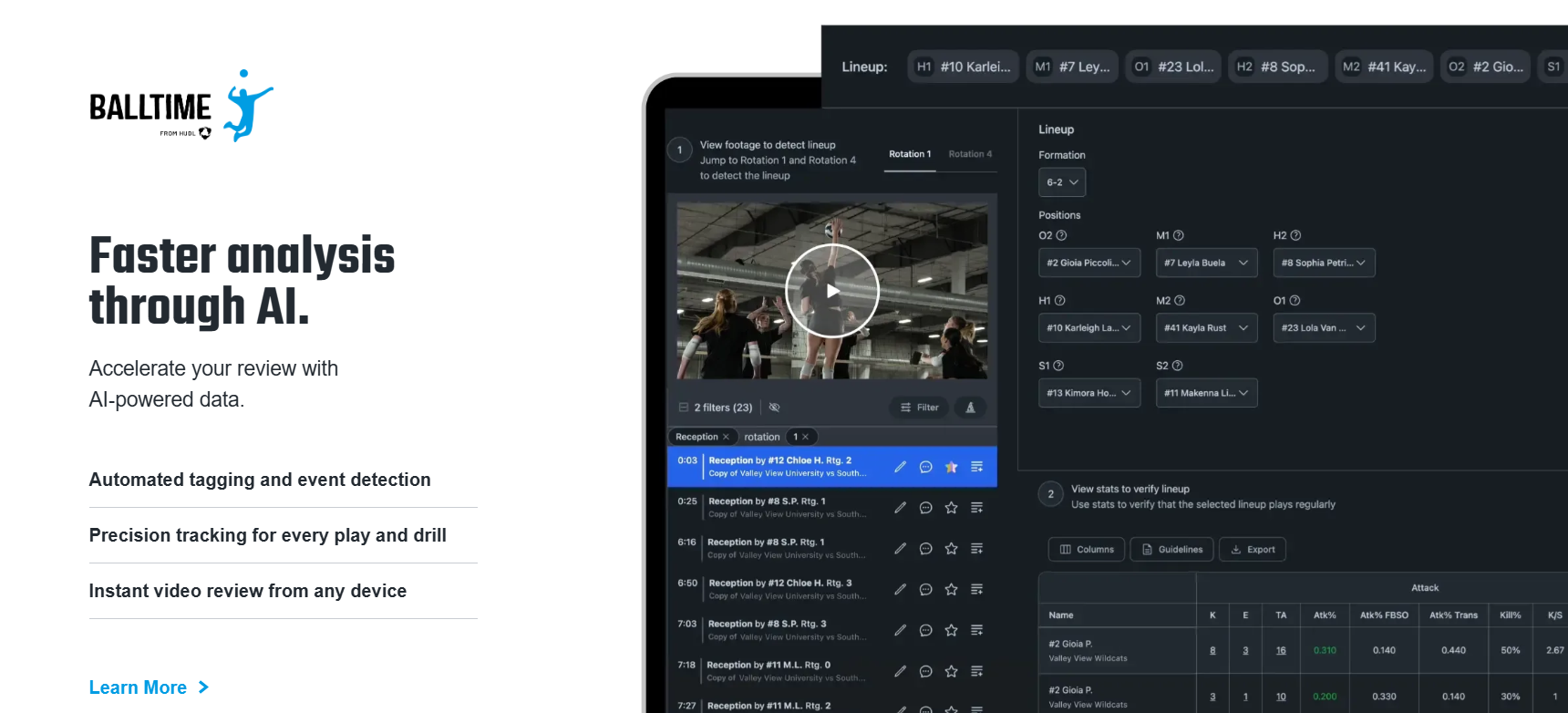Star the 0:25 reception by #8 S.P.
This screenshot has height=713, width=1568.
click(x=951, y=508)
